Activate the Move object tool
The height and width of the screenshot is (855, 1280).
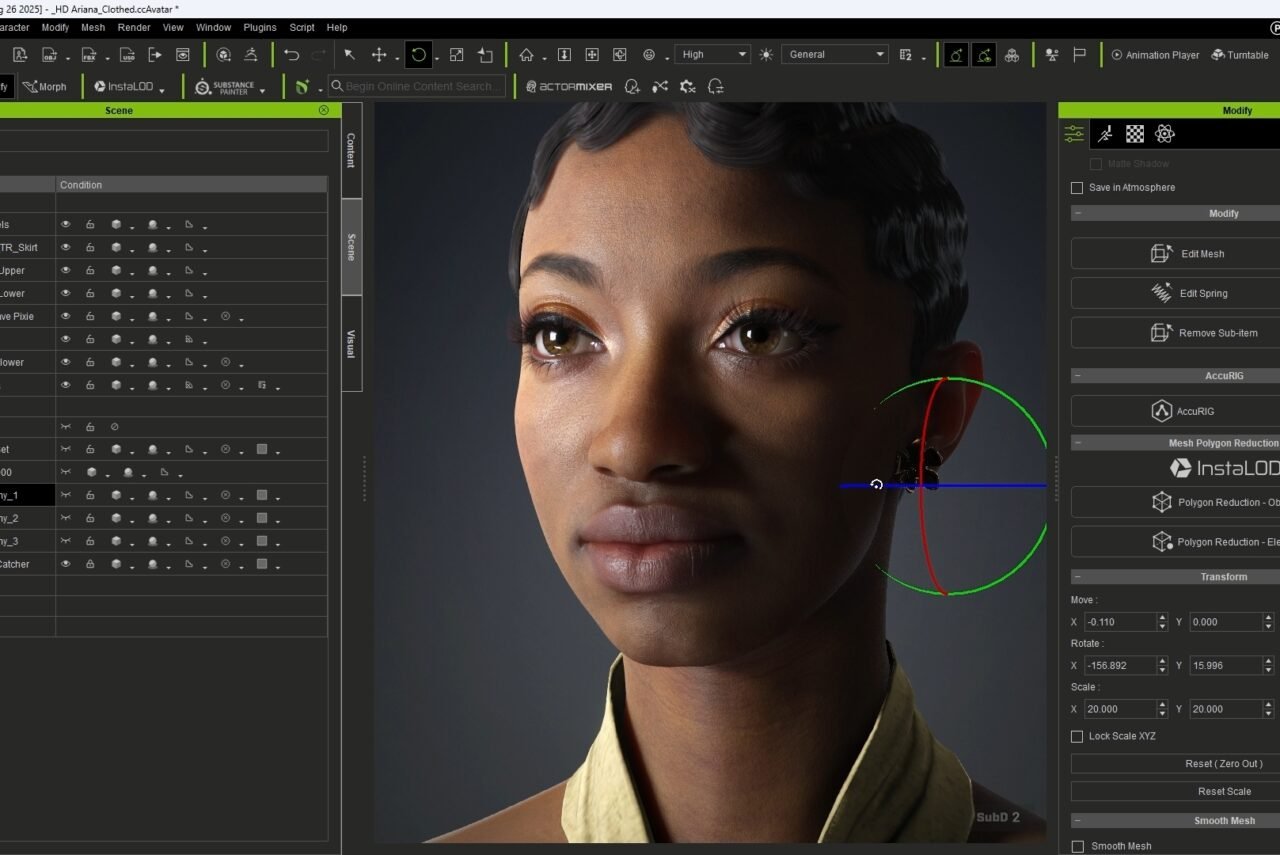coord(379,55)
